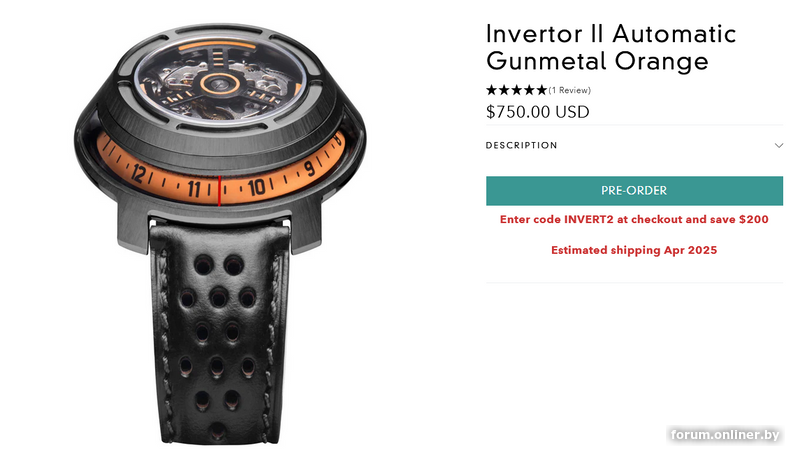Click the red indicator line on hour ring

(219, 191)
